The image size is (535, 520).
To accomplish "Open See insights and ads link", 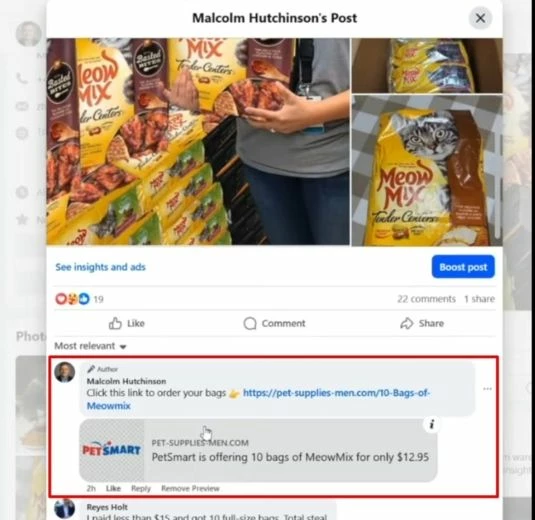I will pos(100,267).
